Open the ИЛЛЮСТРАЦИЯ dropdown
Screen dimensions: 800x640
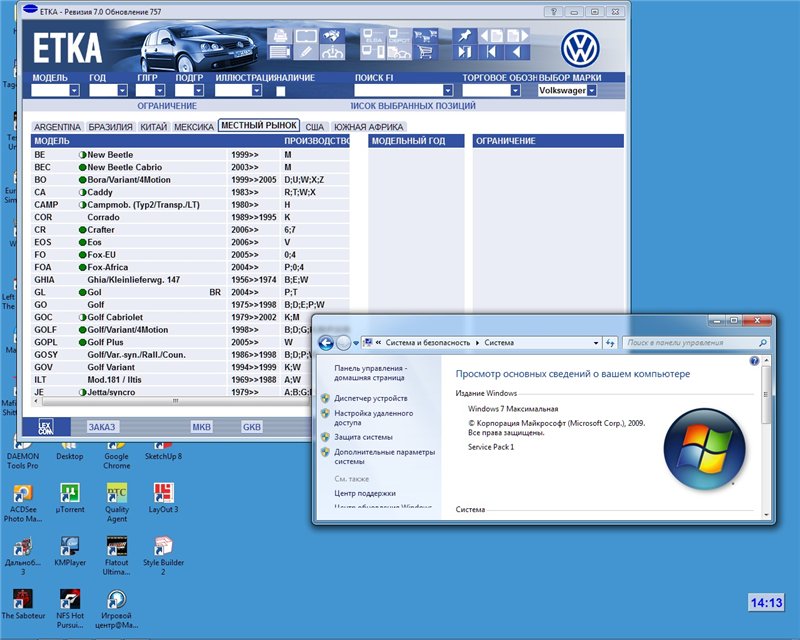(257, 90)
